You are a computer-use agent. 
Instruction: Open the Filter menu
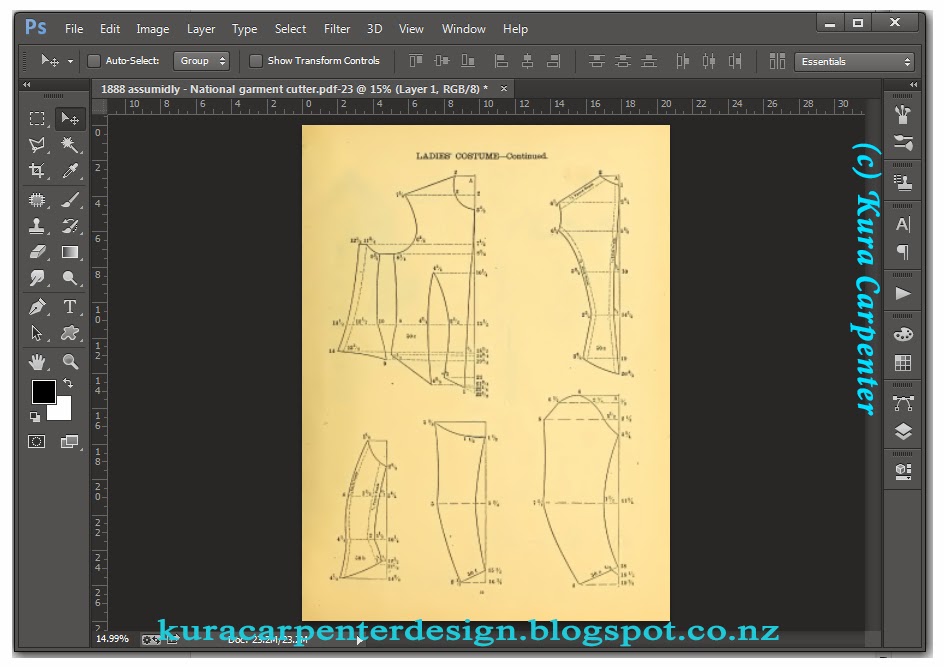336,28
